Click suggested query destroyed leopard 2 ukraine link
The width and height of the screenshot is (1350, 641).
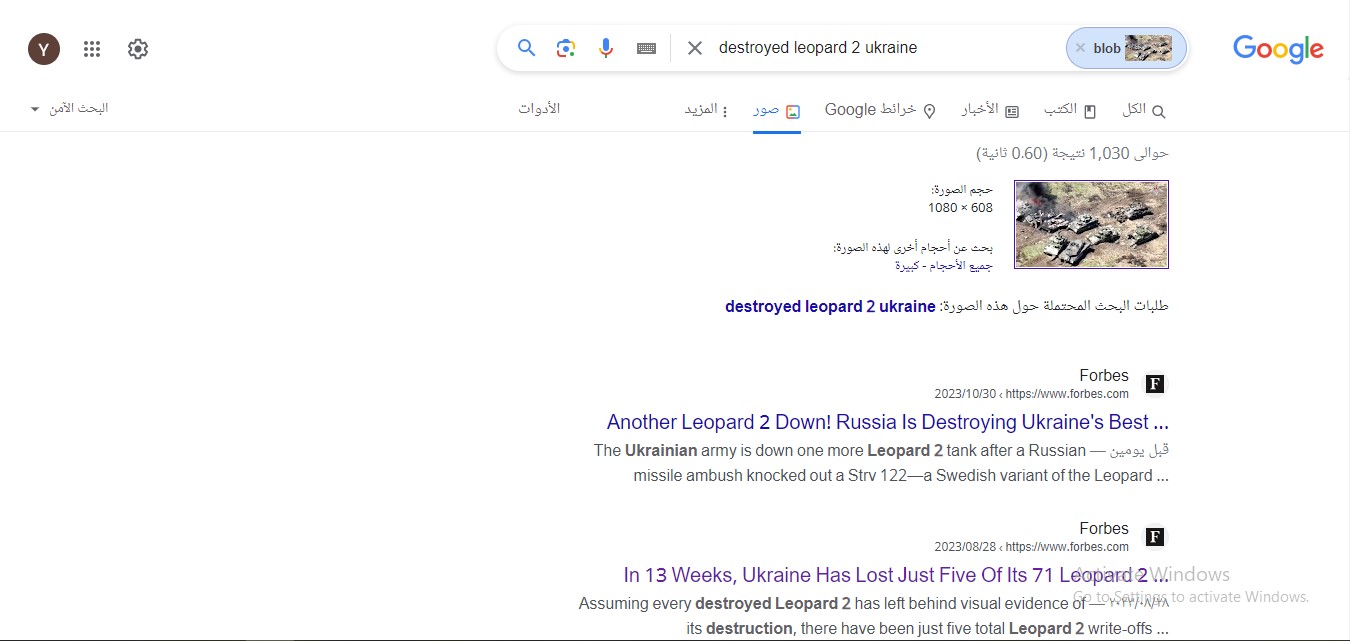pyautogui.click(x=830, y=306)
